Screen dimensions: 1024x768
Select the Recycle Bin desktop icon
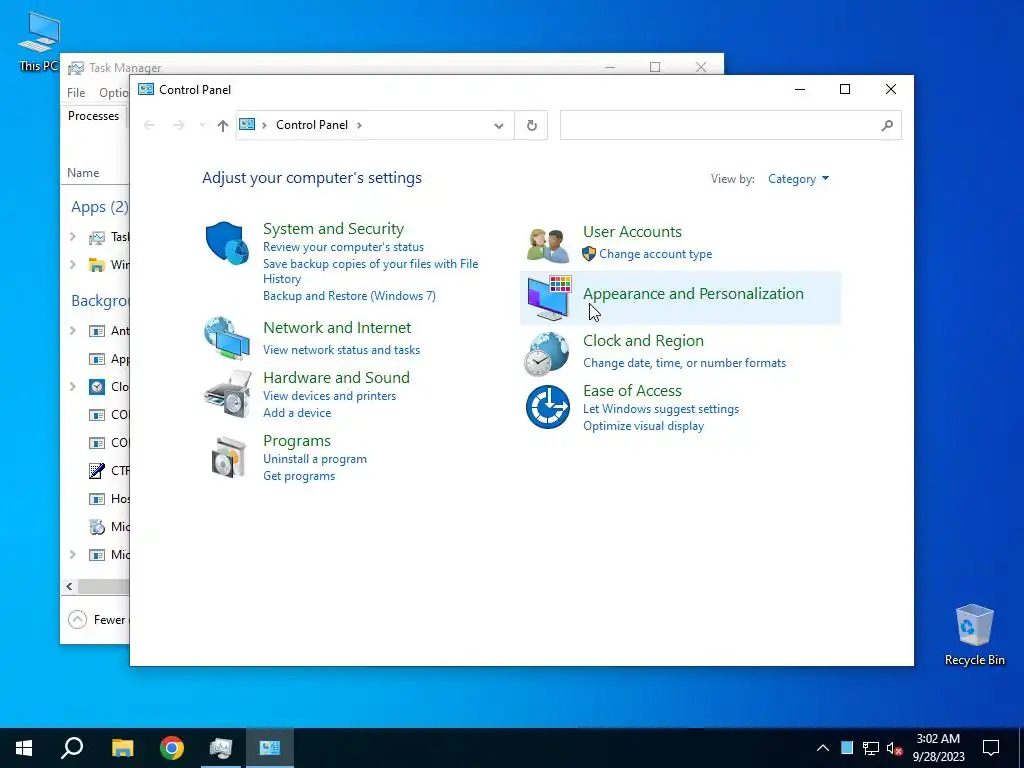[x=974, y=634]
